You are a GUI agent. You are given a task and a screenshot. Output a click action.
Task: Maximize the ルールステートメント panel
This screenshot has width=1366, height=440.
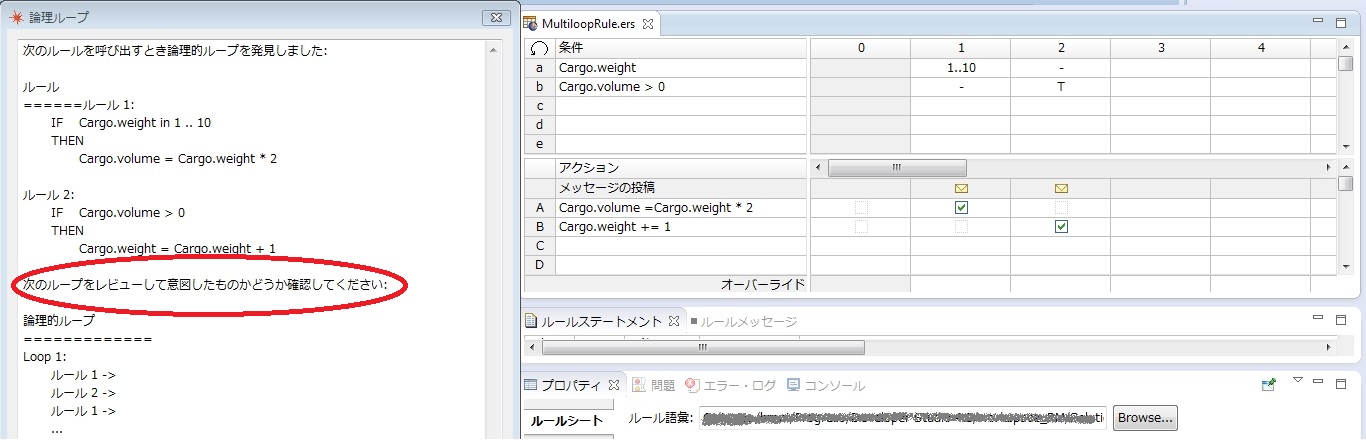1341,320
